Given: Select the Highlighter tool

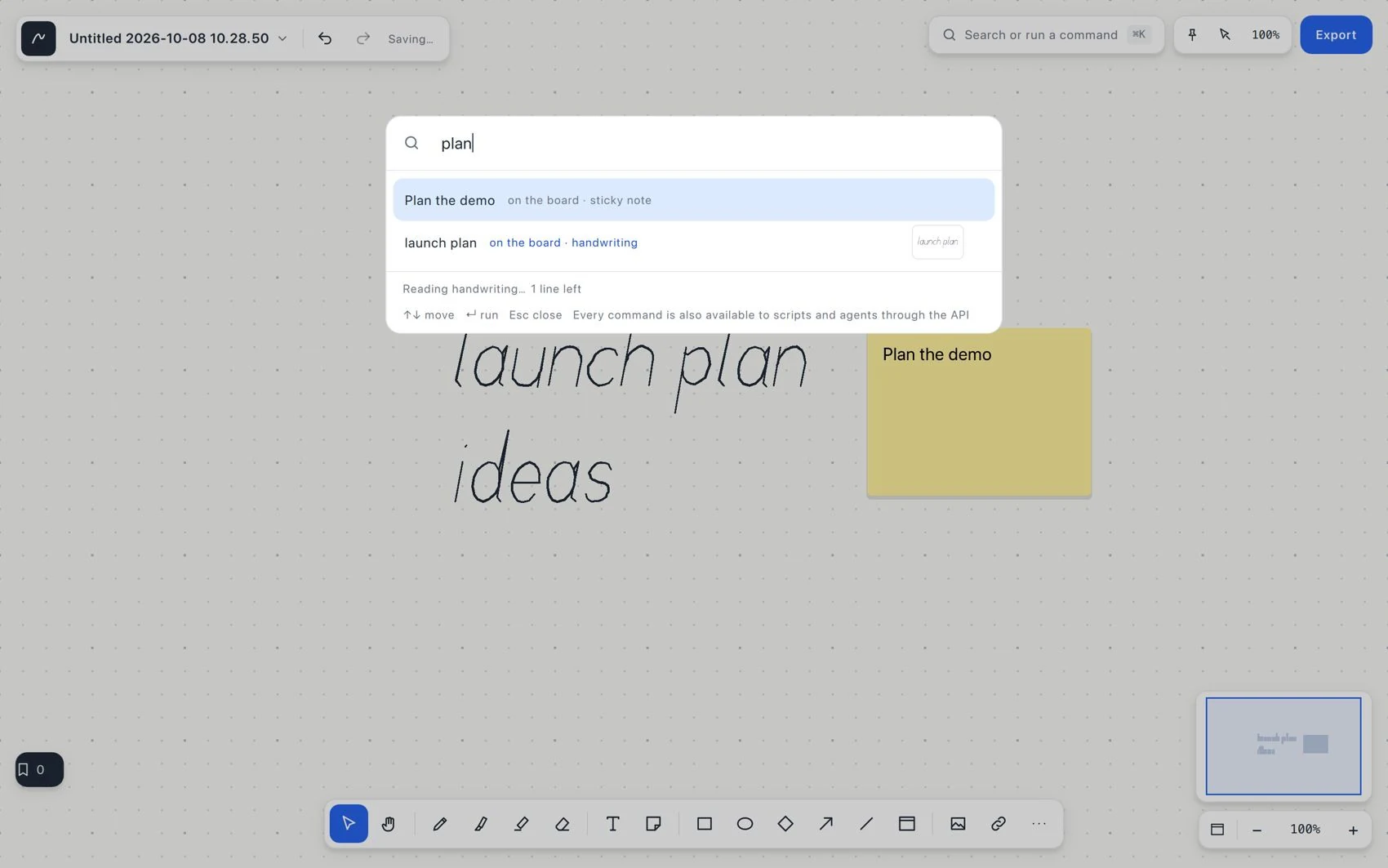Looking at the screenshot, I should [522, 823].
